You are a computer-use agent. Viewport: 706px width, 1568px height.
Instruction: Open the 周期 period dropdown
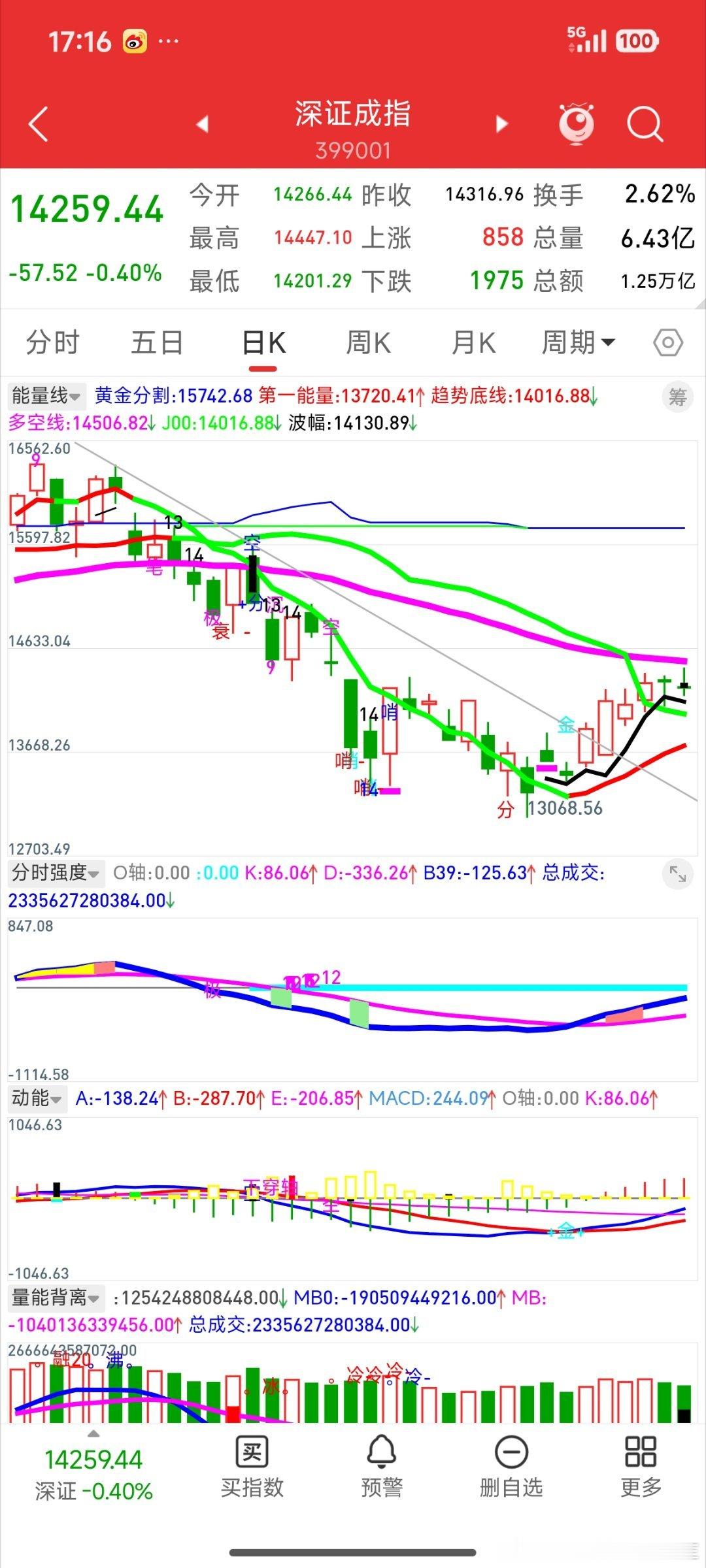point(578,342)
